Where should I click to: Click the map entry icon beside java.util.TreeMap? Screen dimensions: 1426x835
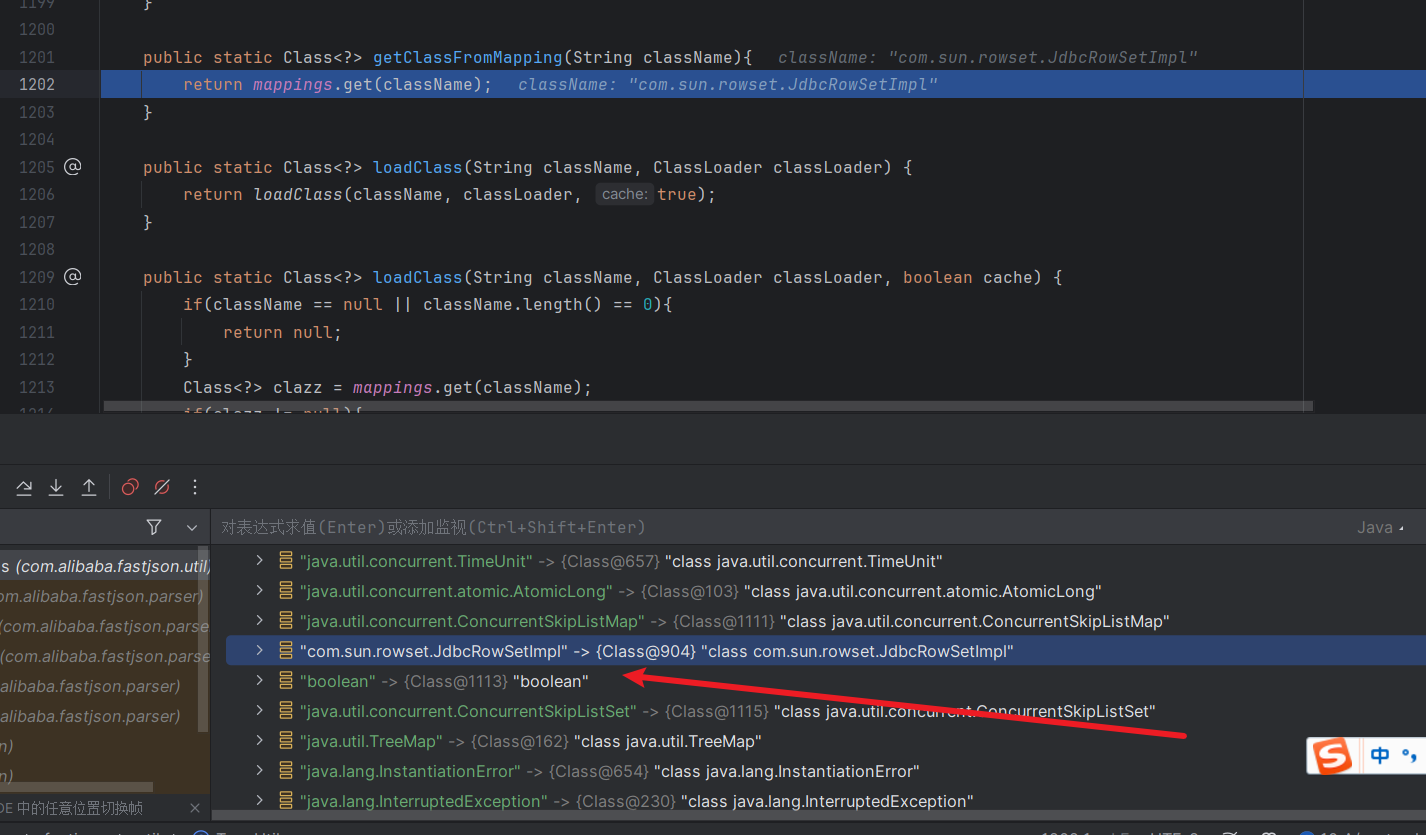pyautogui.click(x=286, y=741)
